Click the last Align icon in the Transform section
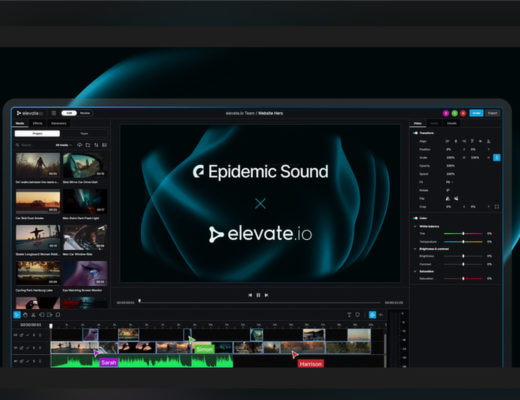Screen dimensions: 520x400 click(x=488, y=141)
